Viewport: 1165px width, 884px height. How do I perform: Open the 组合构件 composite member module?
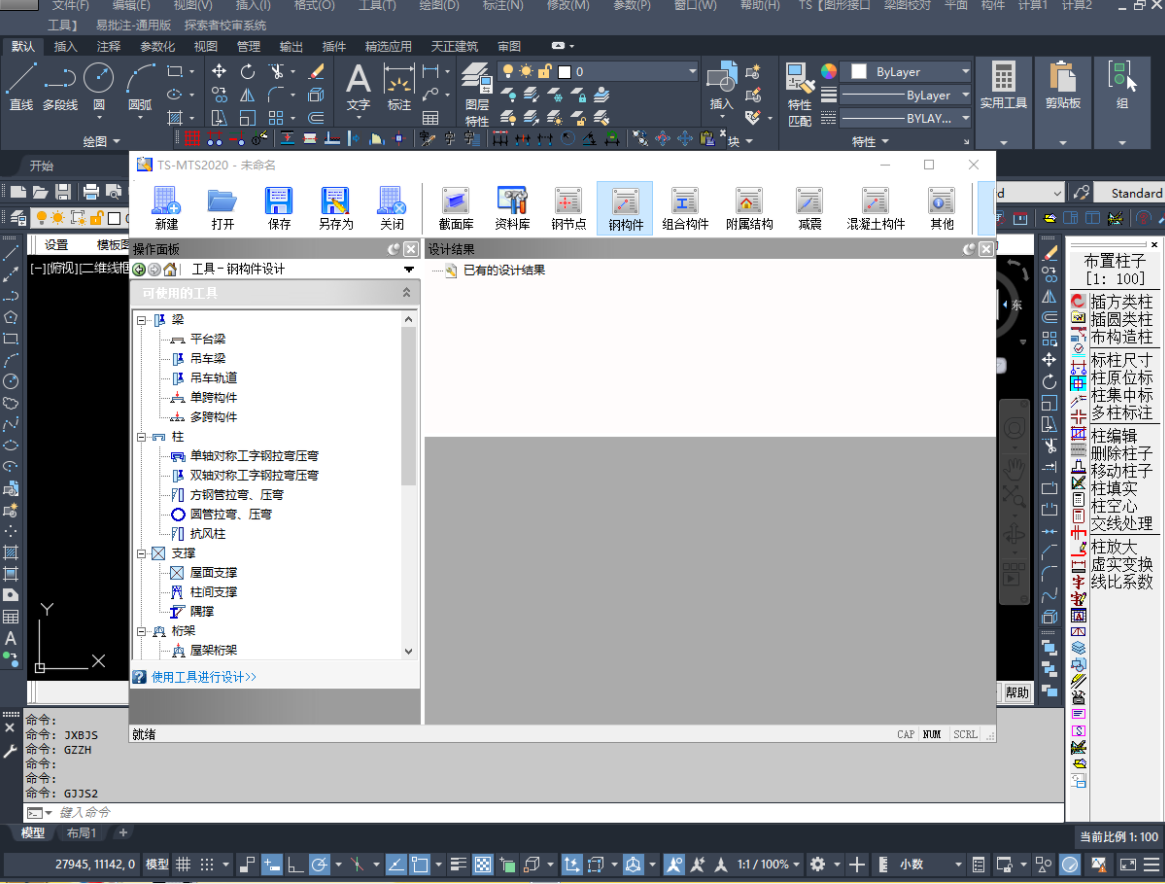coord(685,208)
